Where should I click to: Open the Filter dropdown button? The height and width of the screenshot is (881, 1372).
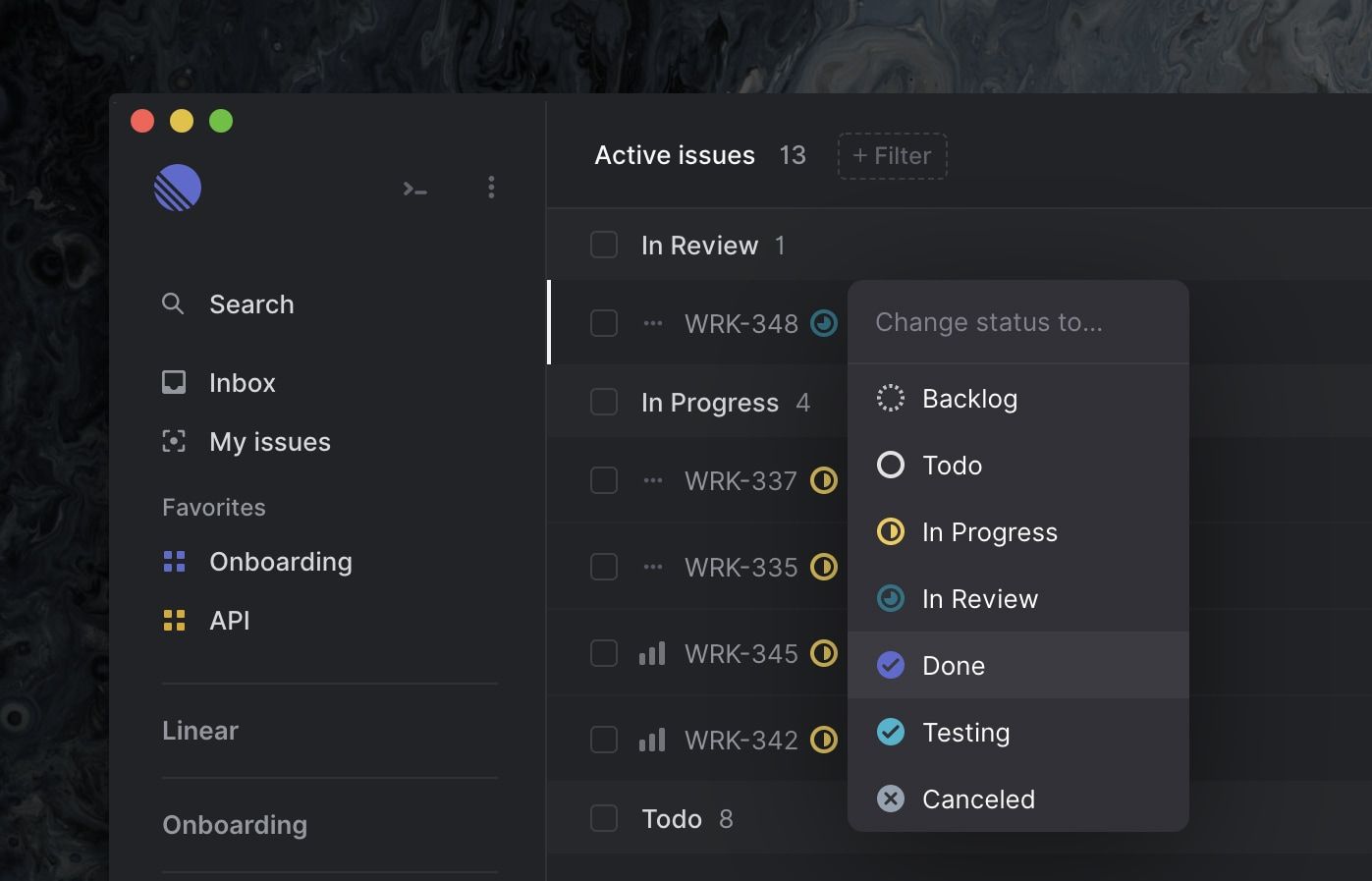[x=892, y=156]
